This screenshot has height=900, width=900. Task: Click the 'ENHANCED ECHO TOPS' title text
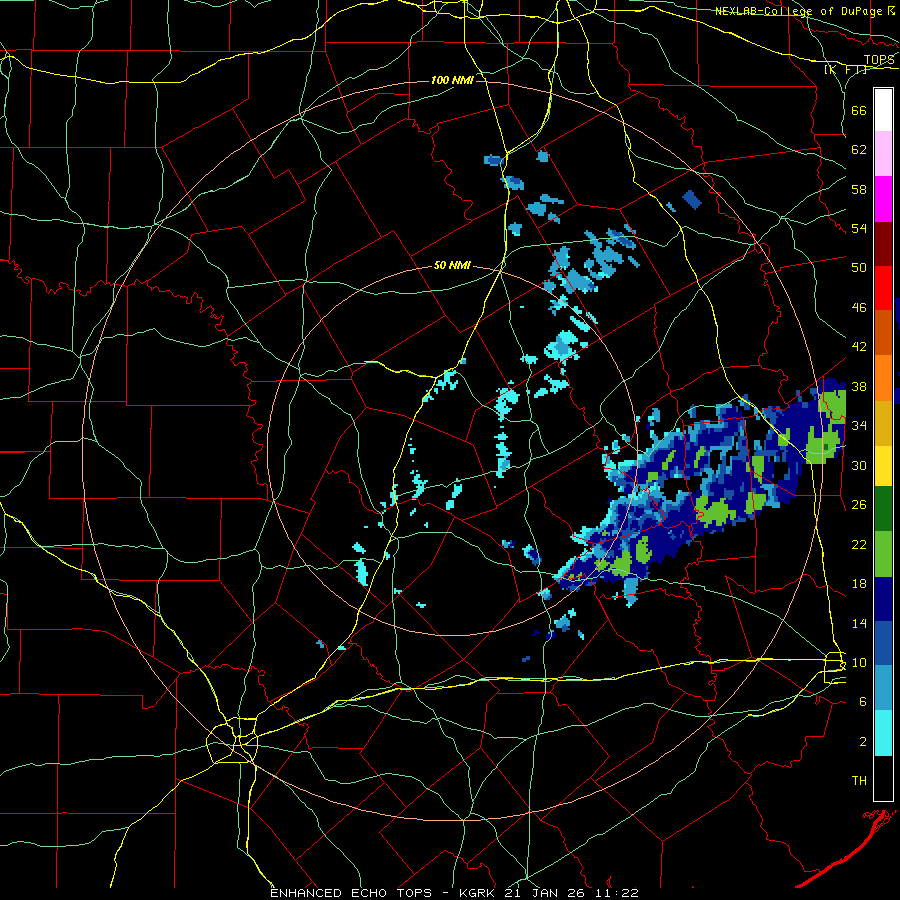click(351, 893)
